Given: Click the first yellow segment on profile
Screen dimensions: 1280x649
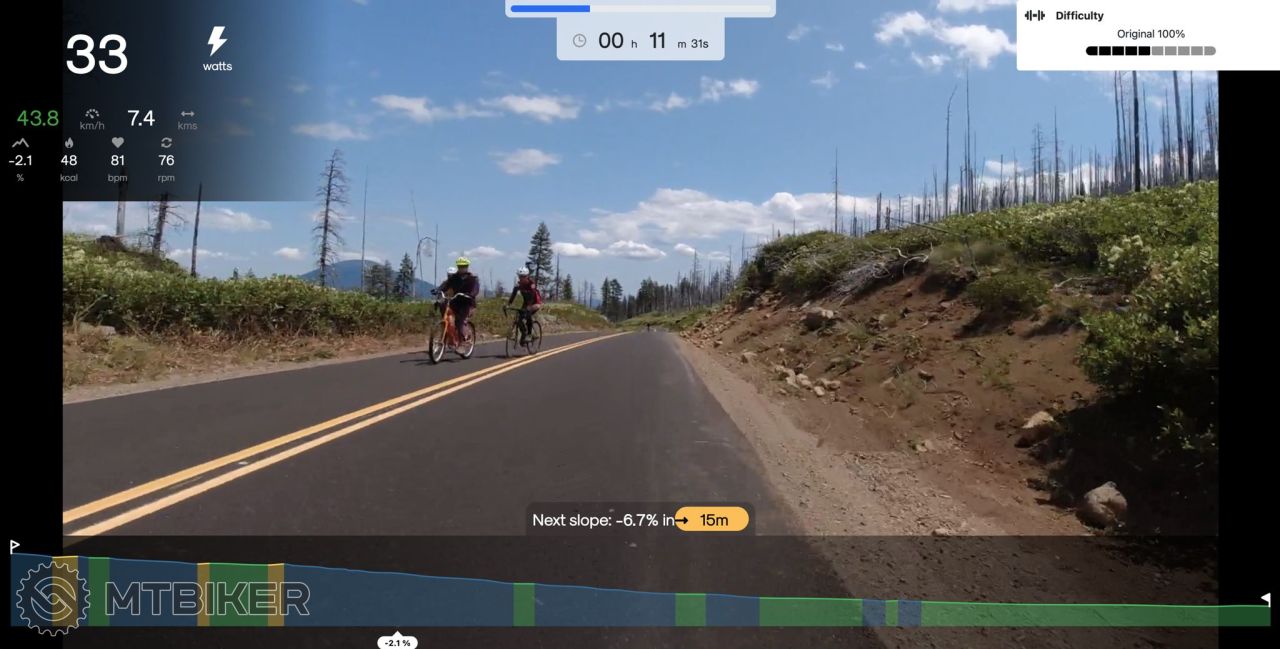Looking at the screenshot, I should pyautogui.click(x=66, y=591).
